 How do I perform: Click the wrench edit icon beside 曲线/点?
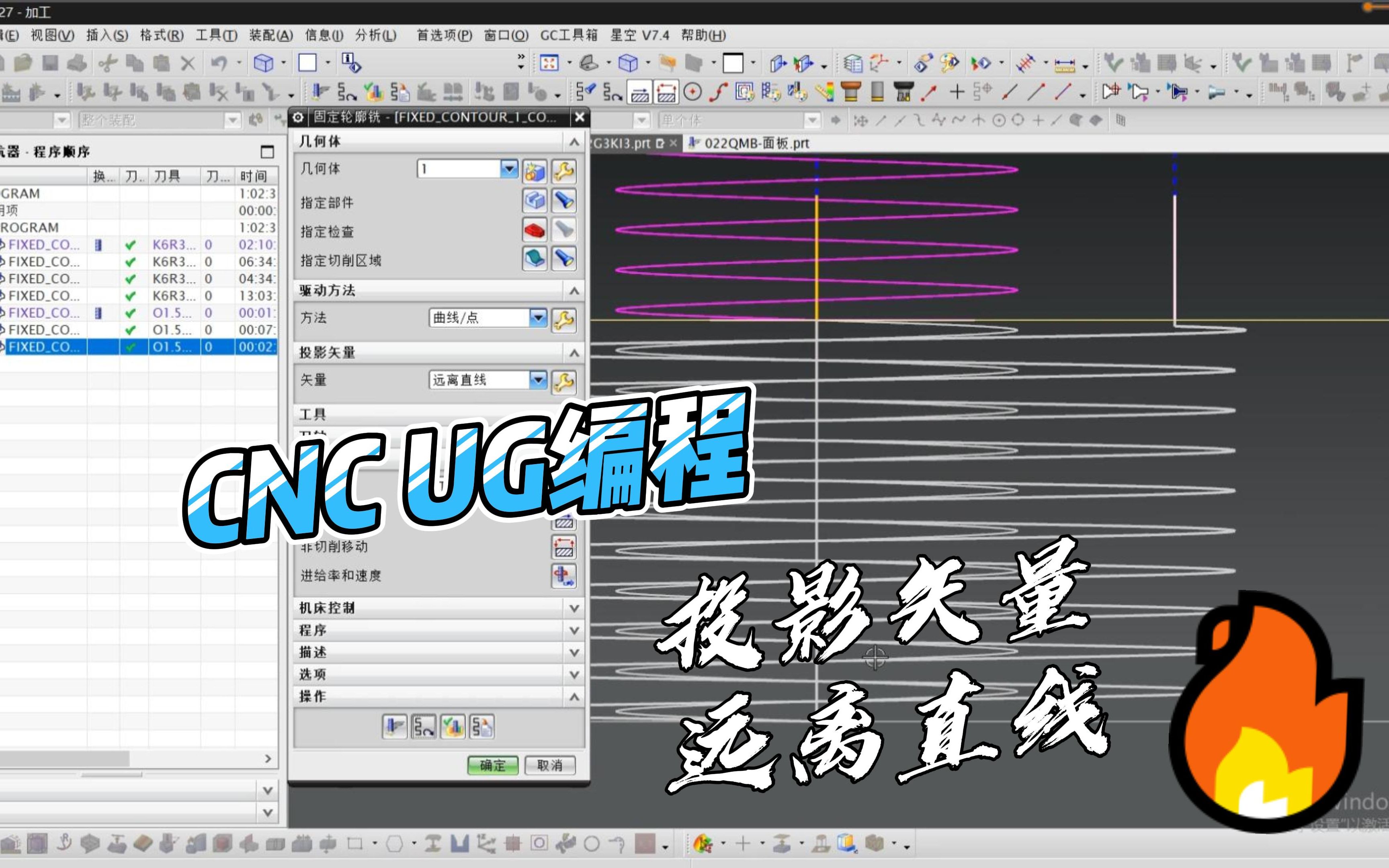(x=564, y=320)
